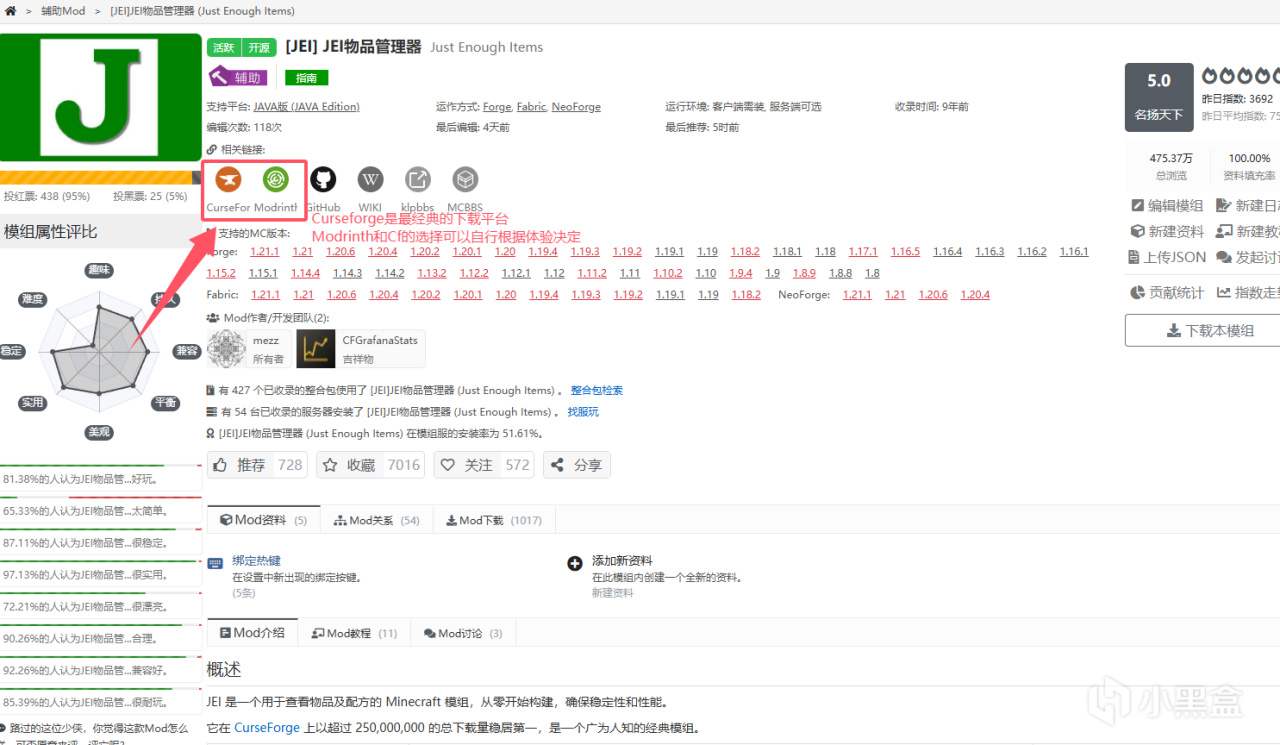Click the 收藏 star button
1280x745 pixels.
coord(371,465)
